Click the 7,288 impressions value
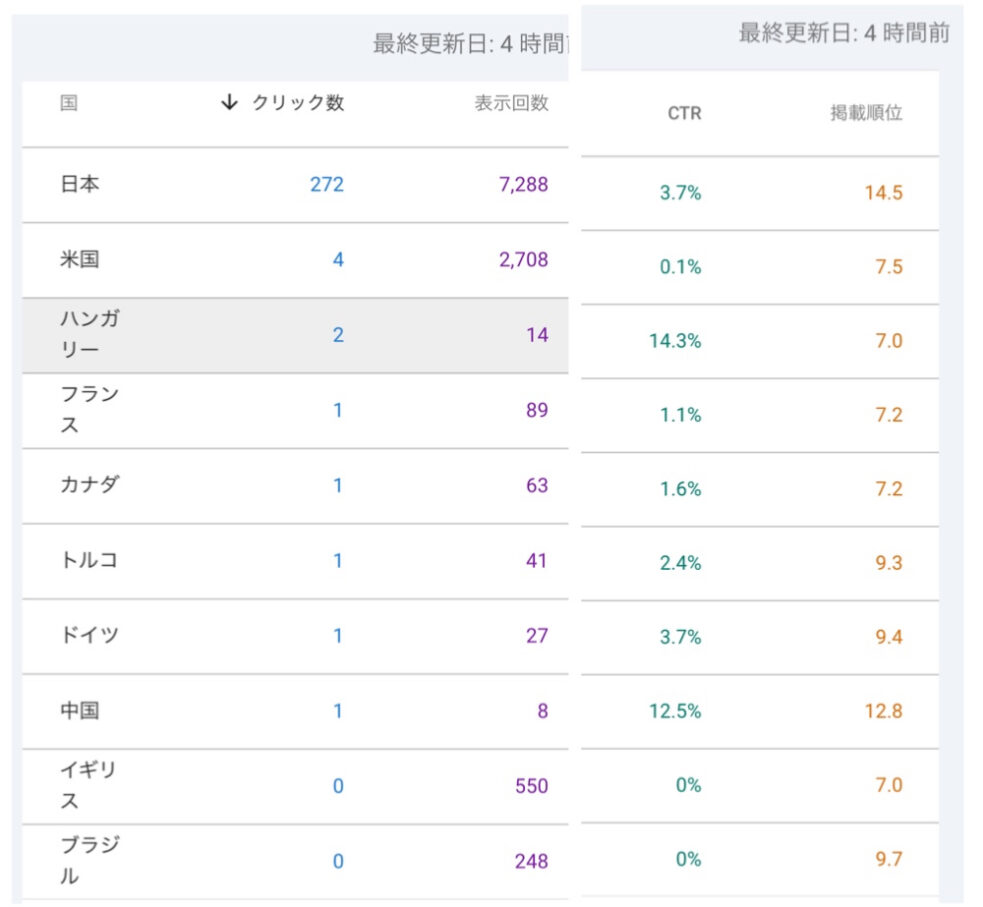The width and height of the screenshot is (983, 907). tap(524, 184)
